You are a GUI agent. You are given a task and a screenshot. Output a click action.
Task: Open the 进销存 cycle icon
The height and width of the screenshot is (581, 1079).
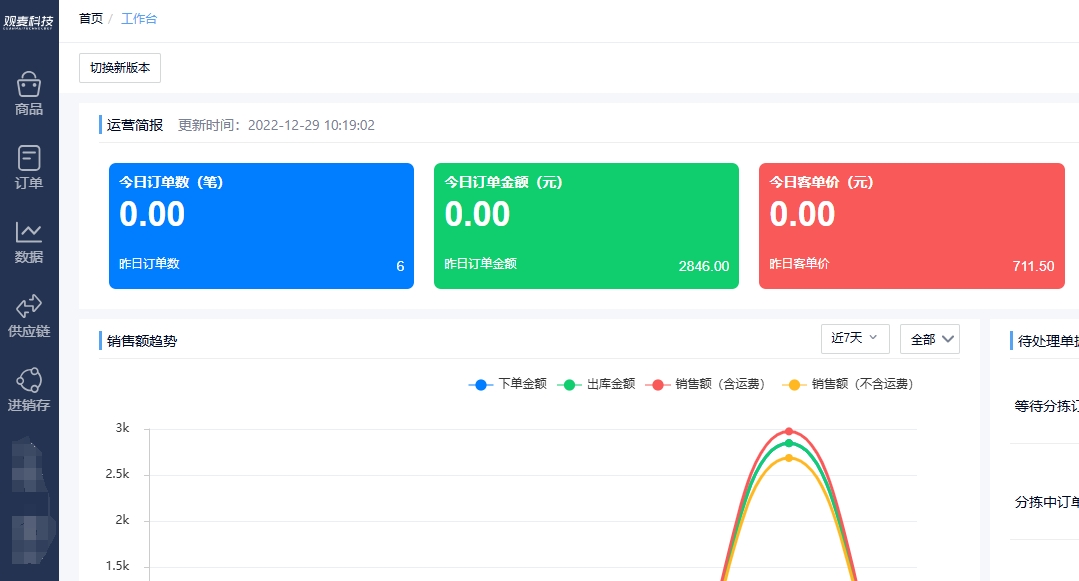[x=29, y=380]
